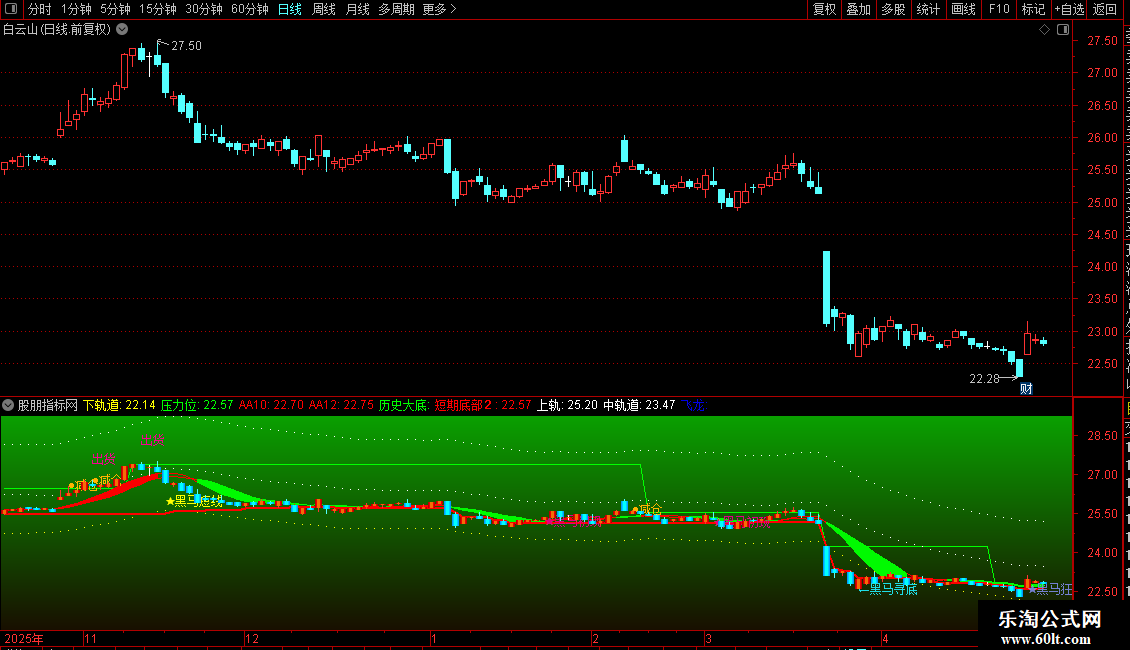Open the 多周期 multi-period view
The height and width of the screenshot is (650, 1130).
click(x=396, y=9)
